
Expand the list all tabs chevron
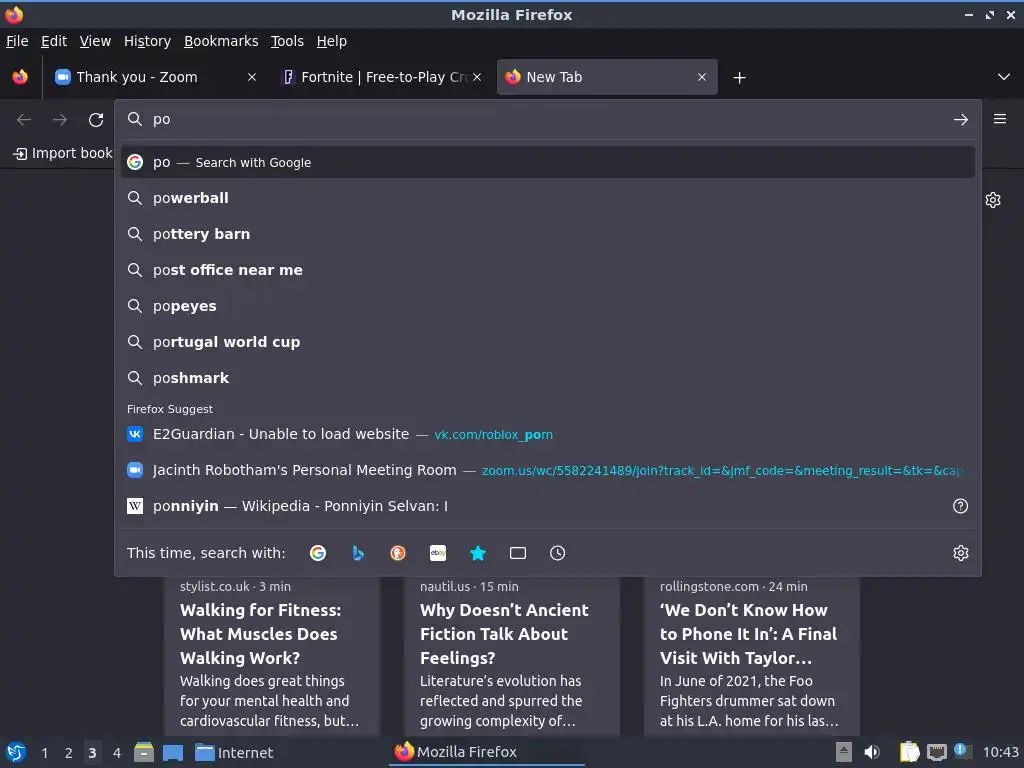click(x=1004, y=77)
